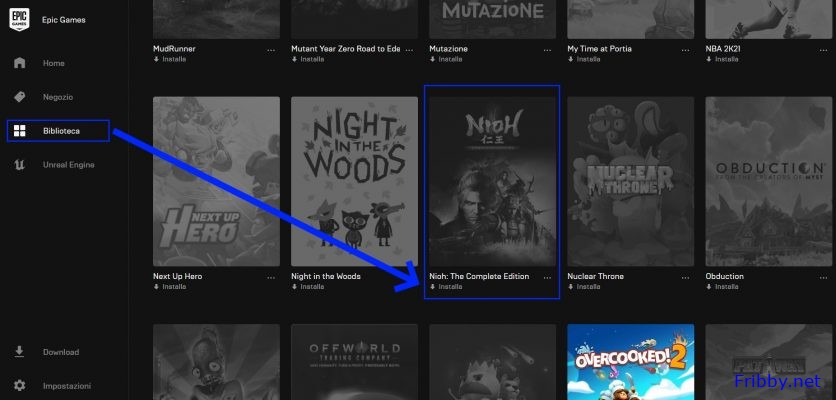Switch to the Unreal Engine section
Viewport: 836px width, 400px height.
(x=68, y=164)
